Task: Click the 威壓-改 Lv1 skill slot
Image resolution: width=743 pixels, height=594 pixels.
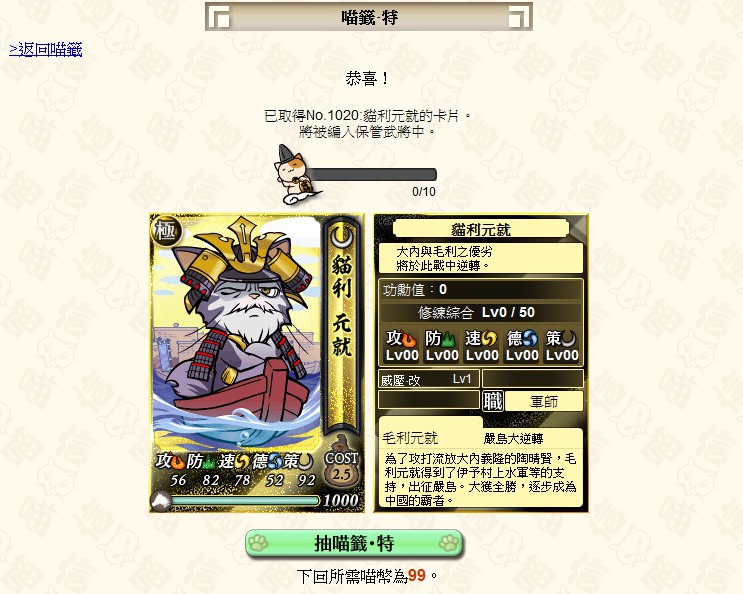Action: pyautogui.click(x=429, y=379)
